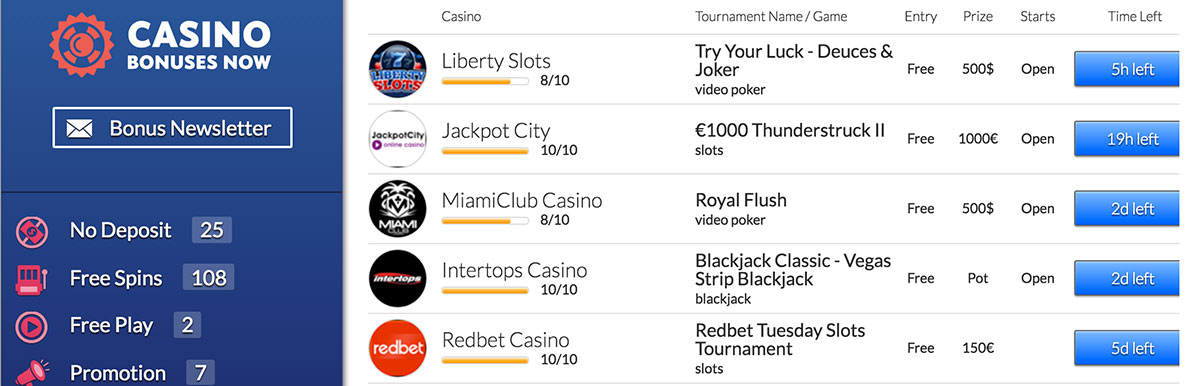Screen dimensions: 1200x386
Task: Click the Free Play circular play icon
Action: pos(33,325)
